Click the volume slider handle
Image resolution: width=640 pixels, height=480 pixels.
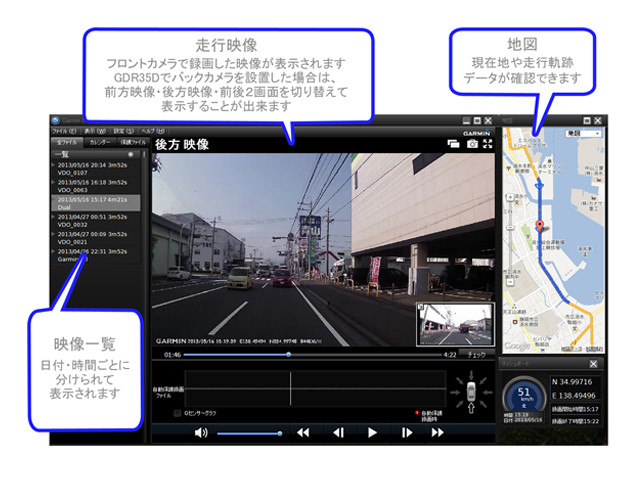click(x=280, y=433)
